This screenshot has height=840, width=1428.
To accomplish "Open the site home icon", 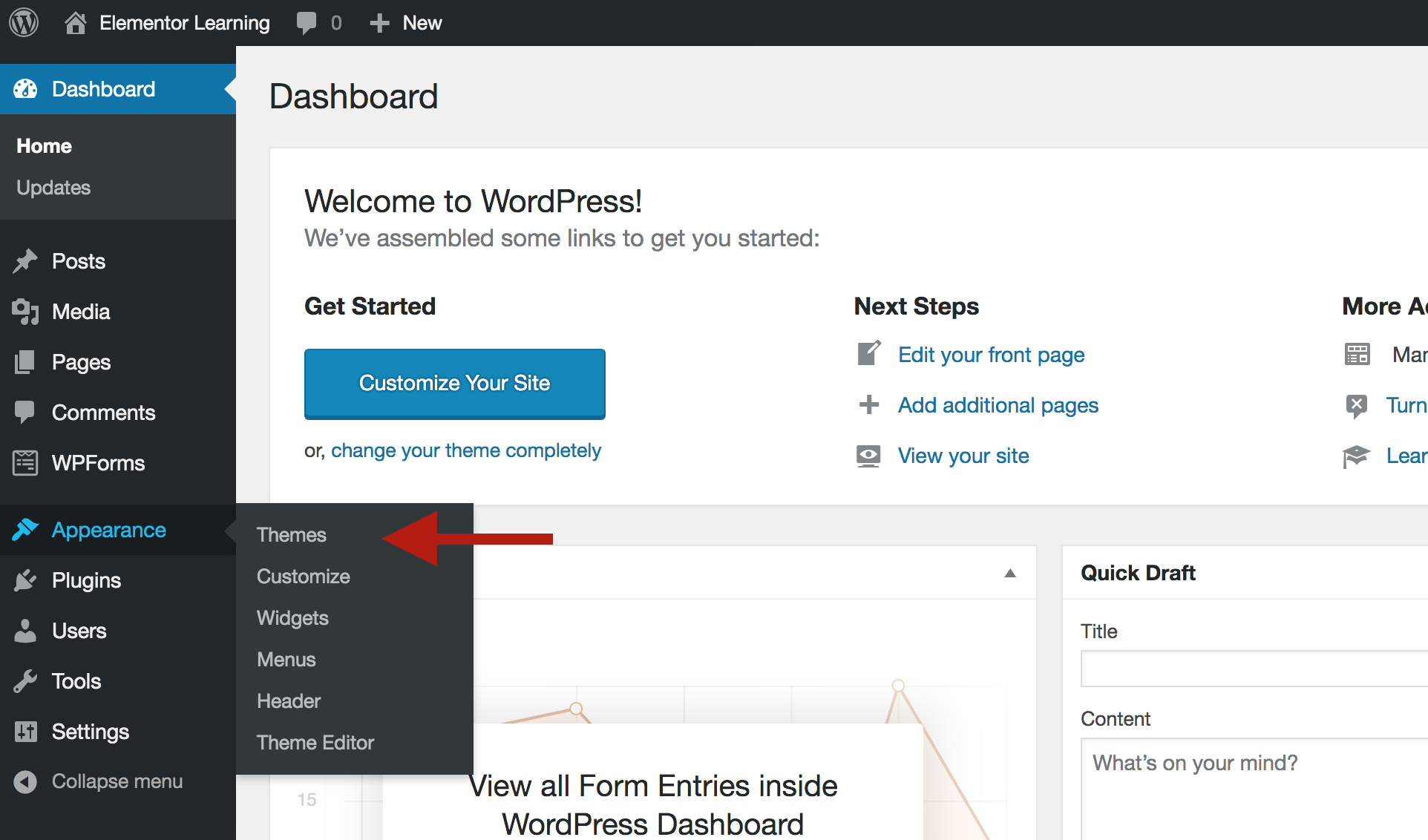I will coord(75,23).
